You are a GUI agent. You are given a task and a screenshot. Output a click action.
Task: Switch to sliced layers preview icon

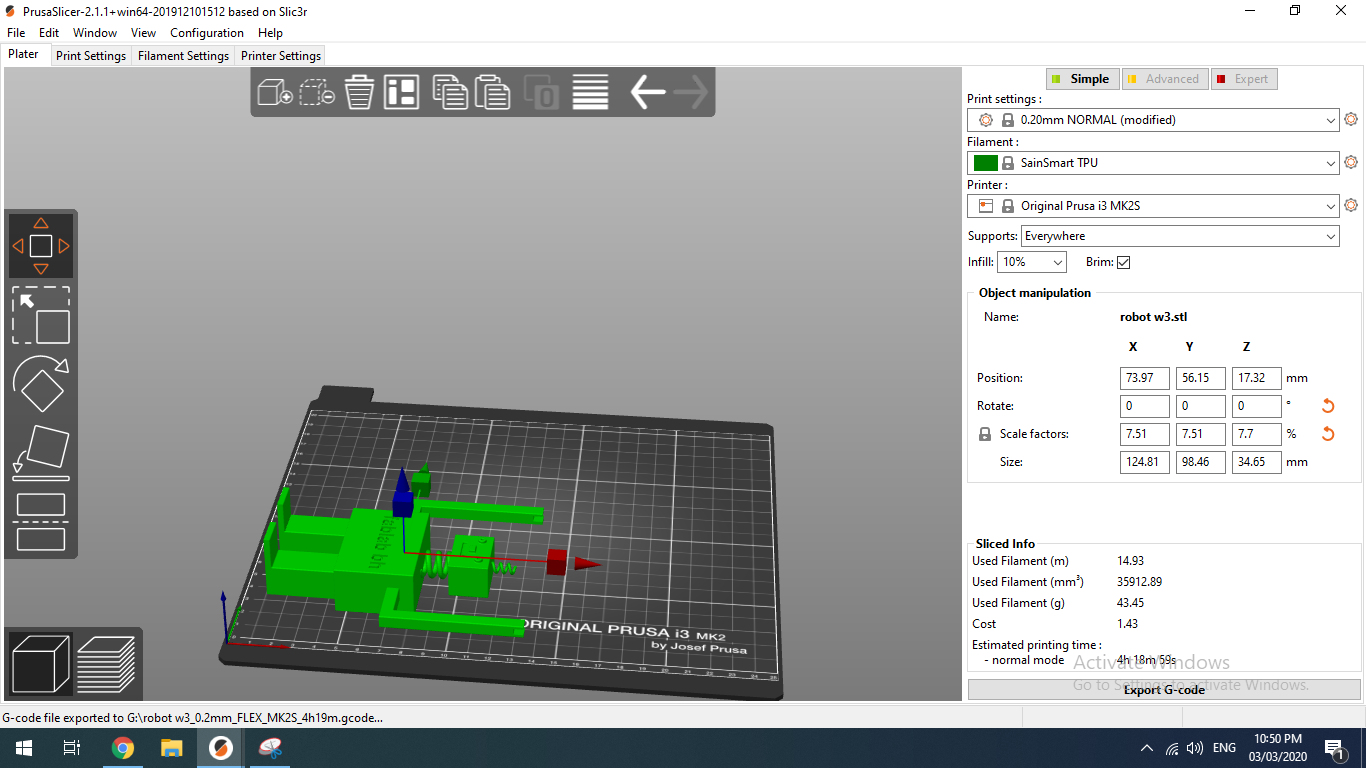point(106,665)
